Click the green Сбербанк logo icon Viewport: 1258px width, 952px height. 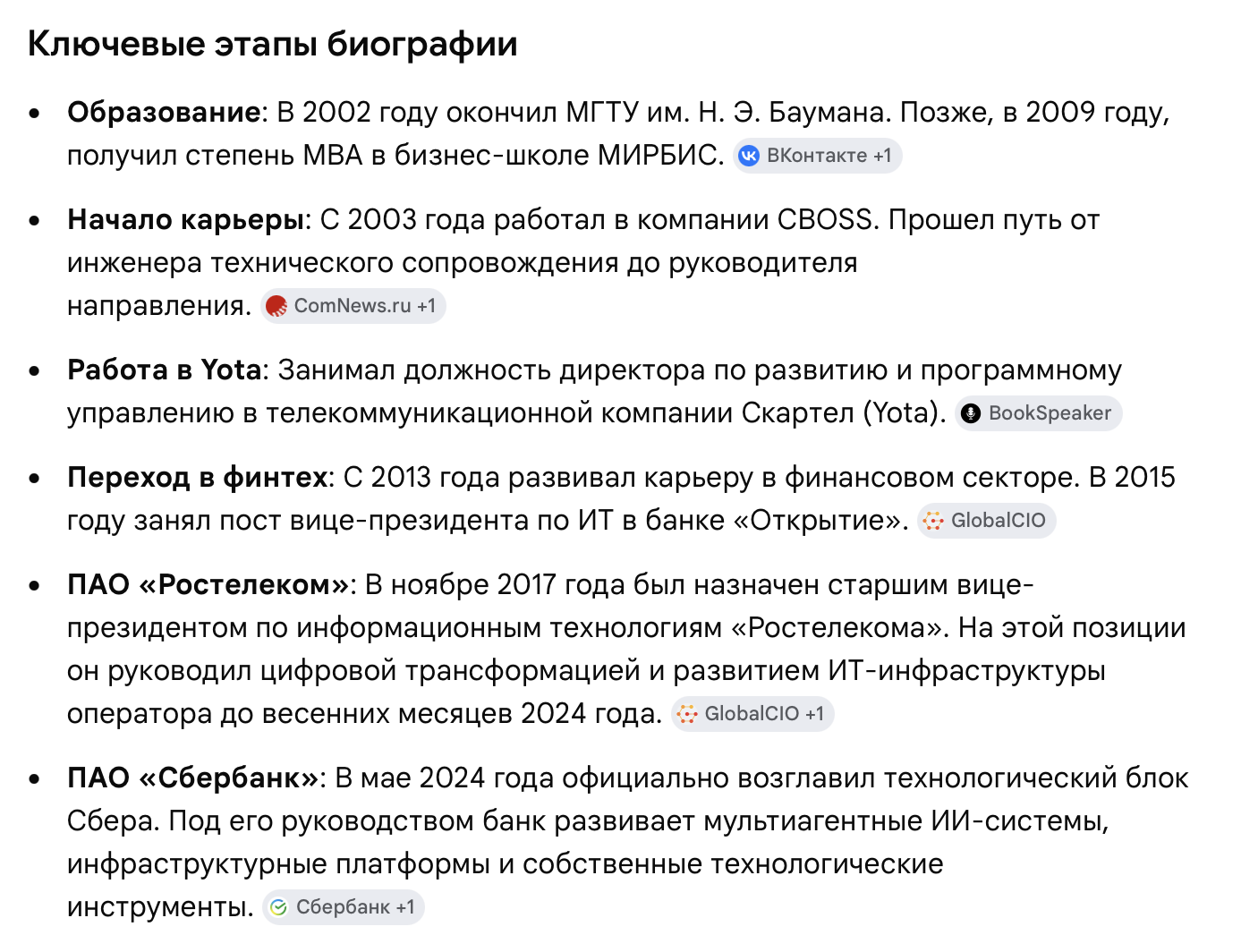coord(278,907)
